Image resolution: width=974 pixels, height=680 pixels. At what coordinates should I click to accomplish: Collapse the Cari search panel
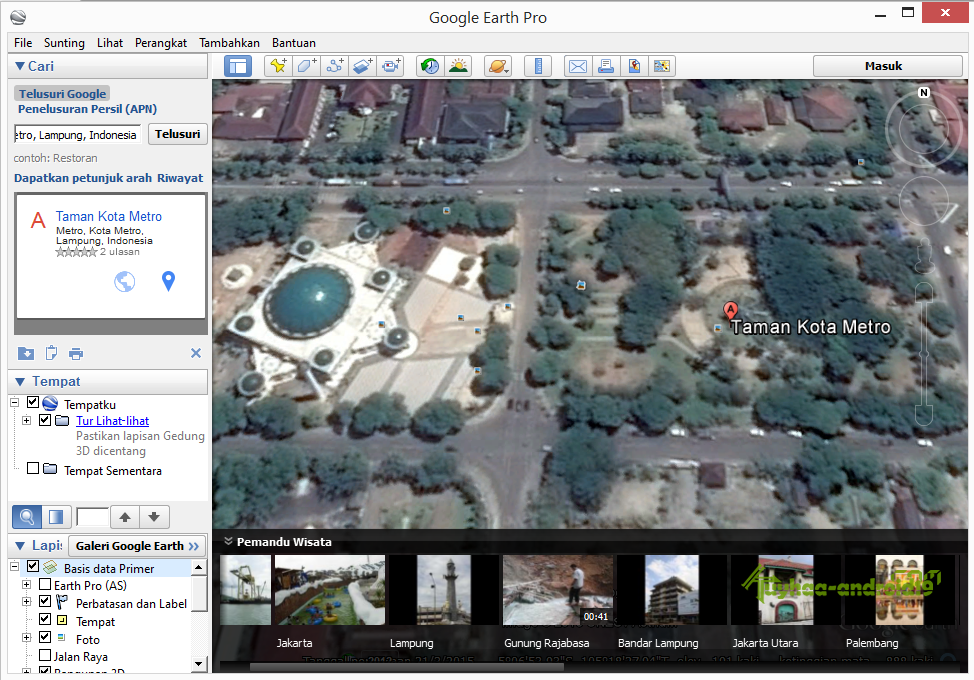[x=19, y=66]
